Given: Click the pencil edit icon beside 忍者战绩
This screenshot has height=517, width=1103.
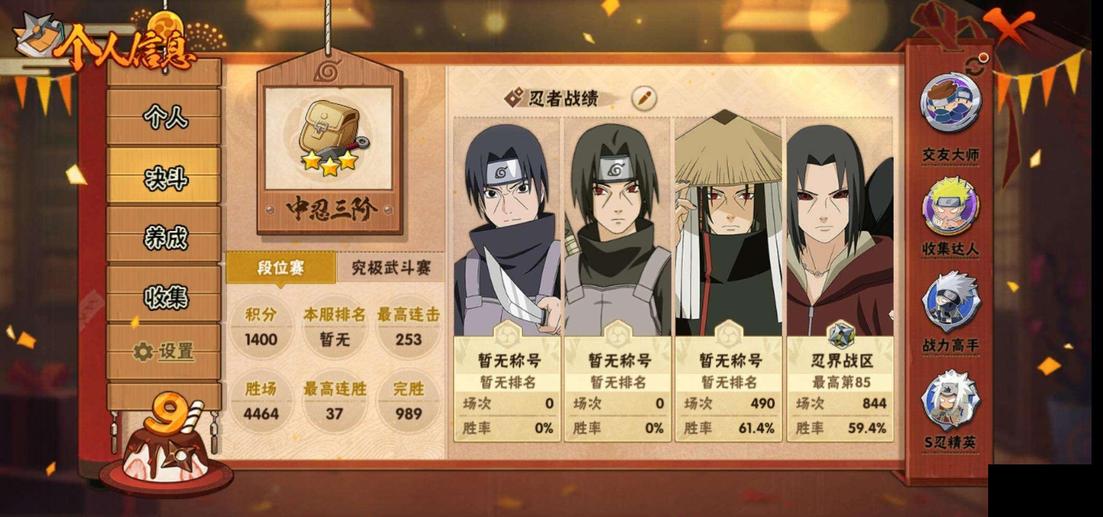Looking at the screenshot, I should 643,98.
